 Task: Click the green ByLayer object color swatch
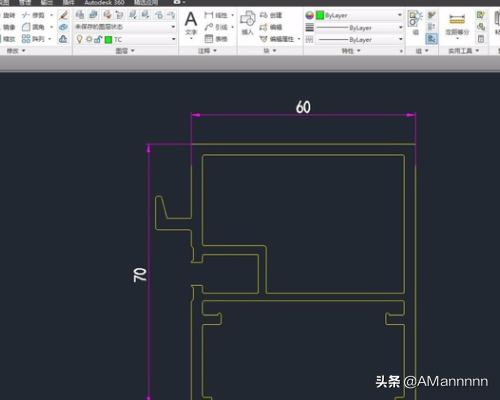pyautogui.click(x=320, y=15)
